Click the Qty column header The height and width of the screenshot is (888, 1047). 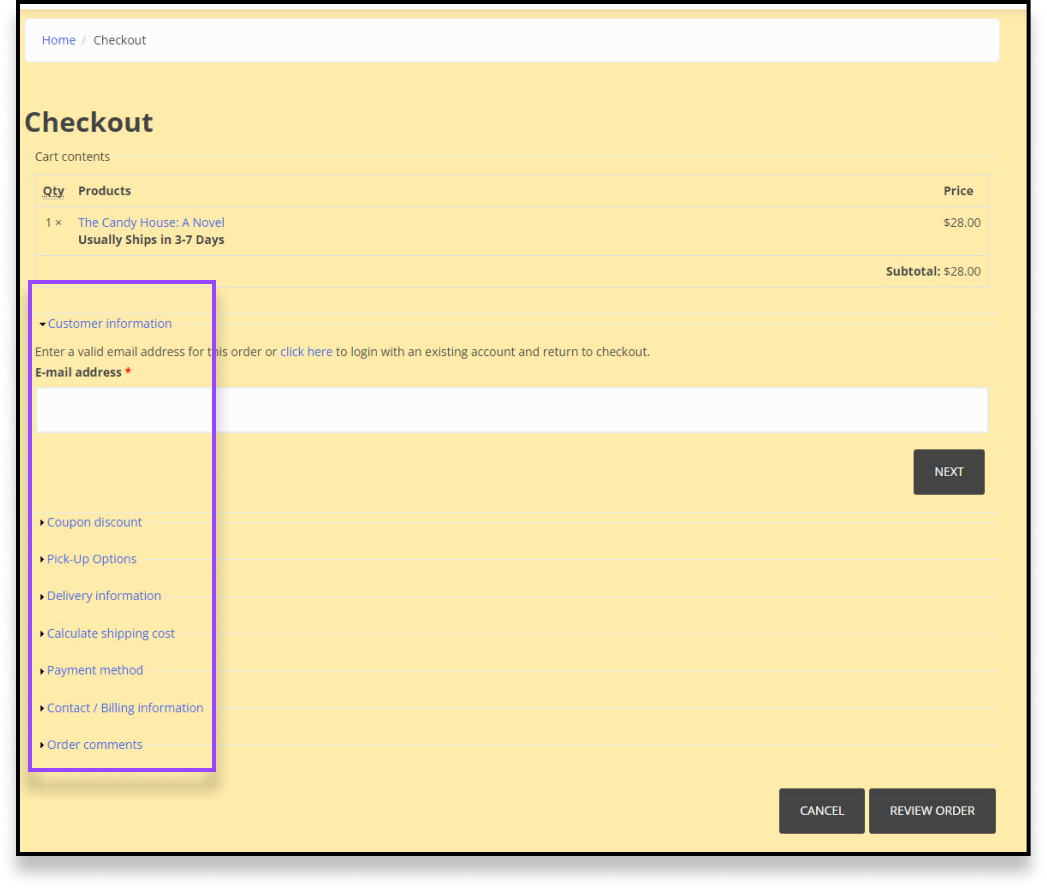[x=53, y=191]
